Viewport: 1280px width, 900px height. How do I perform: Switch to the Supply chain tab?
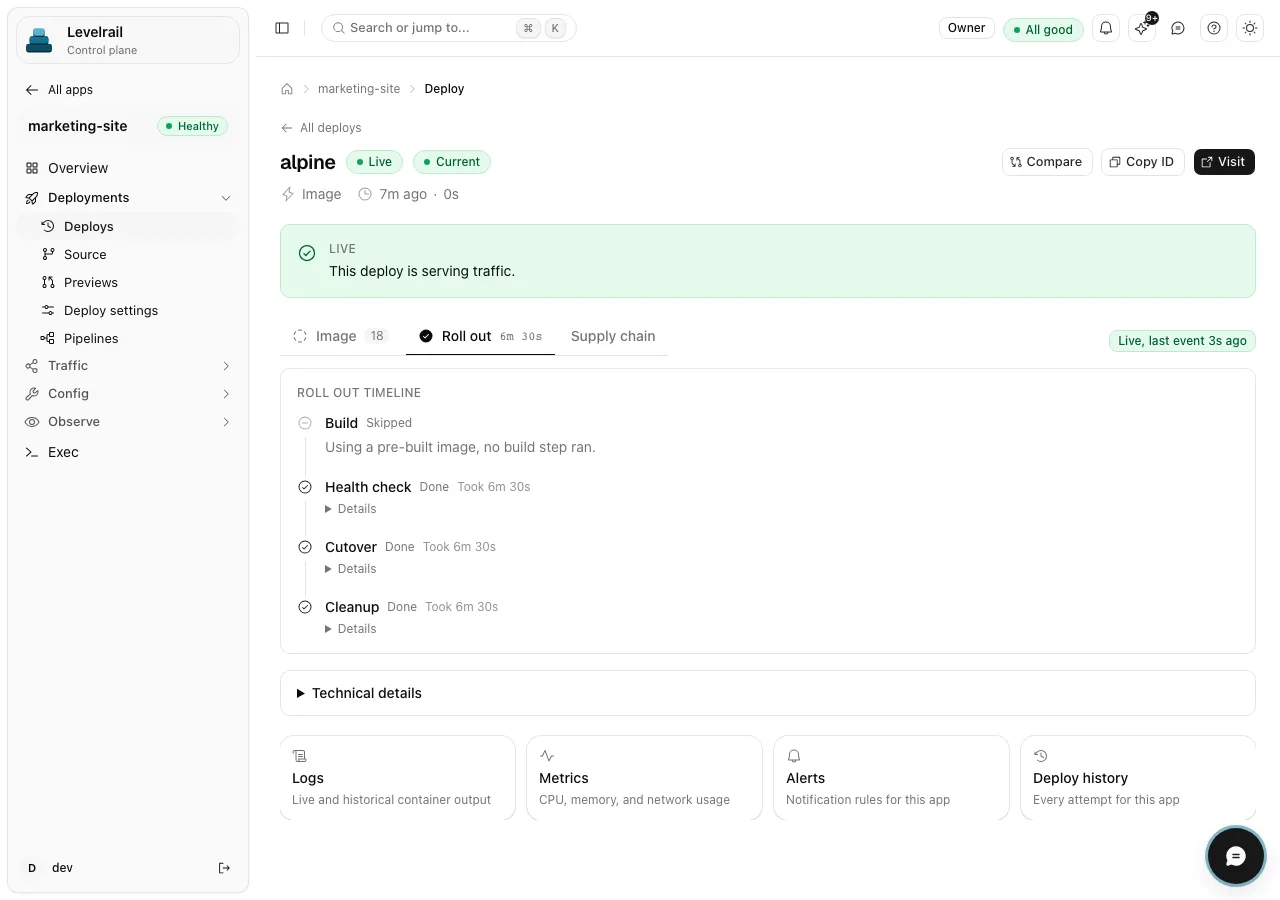(x=613, y=336)
